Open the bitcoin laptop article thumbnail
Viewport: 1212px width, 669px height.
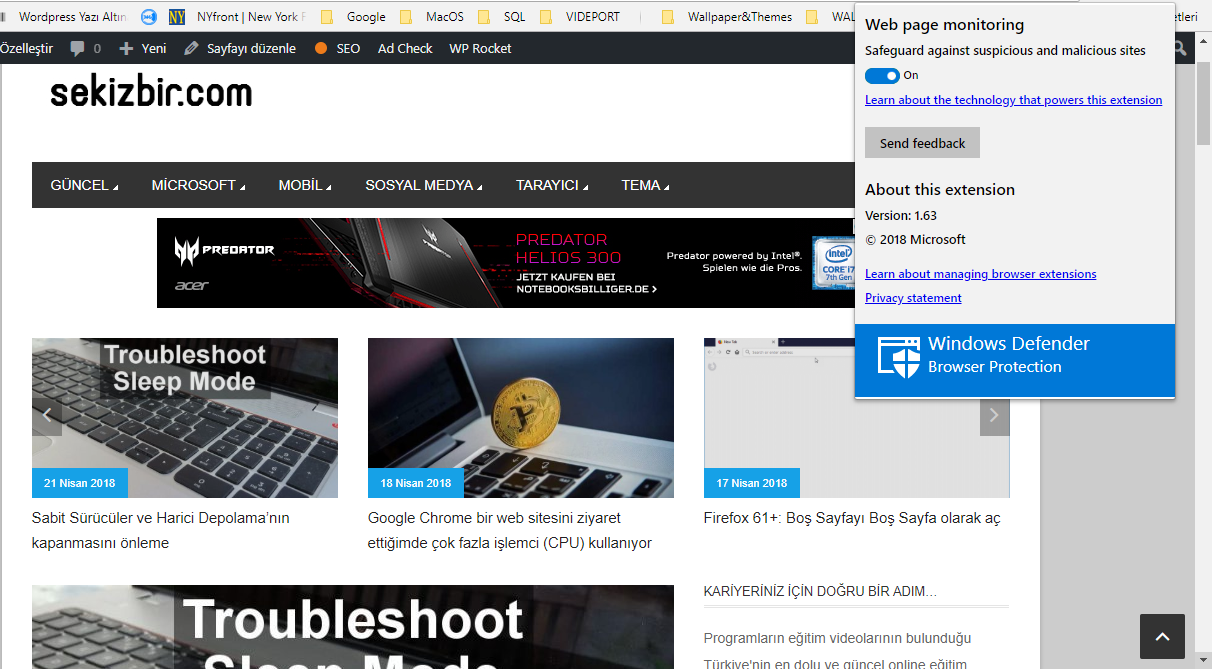[x=521, y=418]
